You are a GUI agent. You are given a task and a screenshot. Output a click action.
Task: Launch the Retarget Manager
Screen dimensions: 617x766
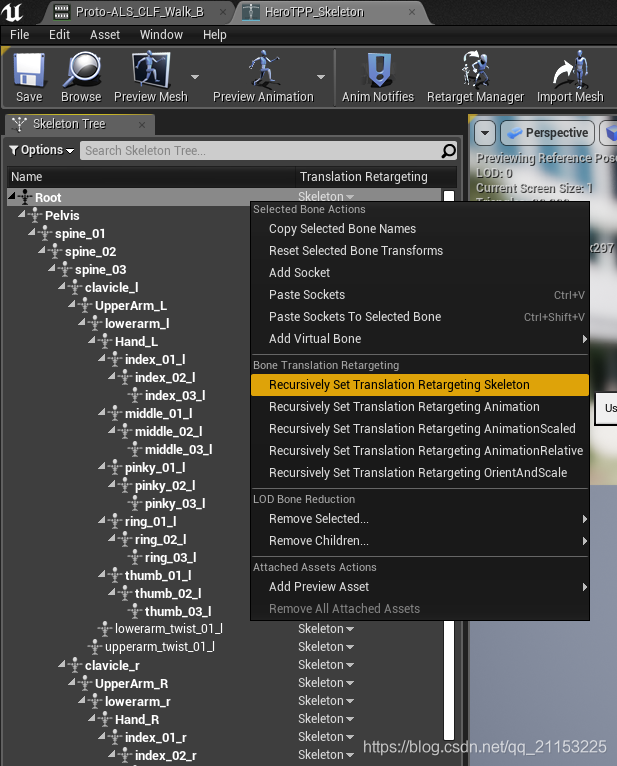click(x=477, y=76)
